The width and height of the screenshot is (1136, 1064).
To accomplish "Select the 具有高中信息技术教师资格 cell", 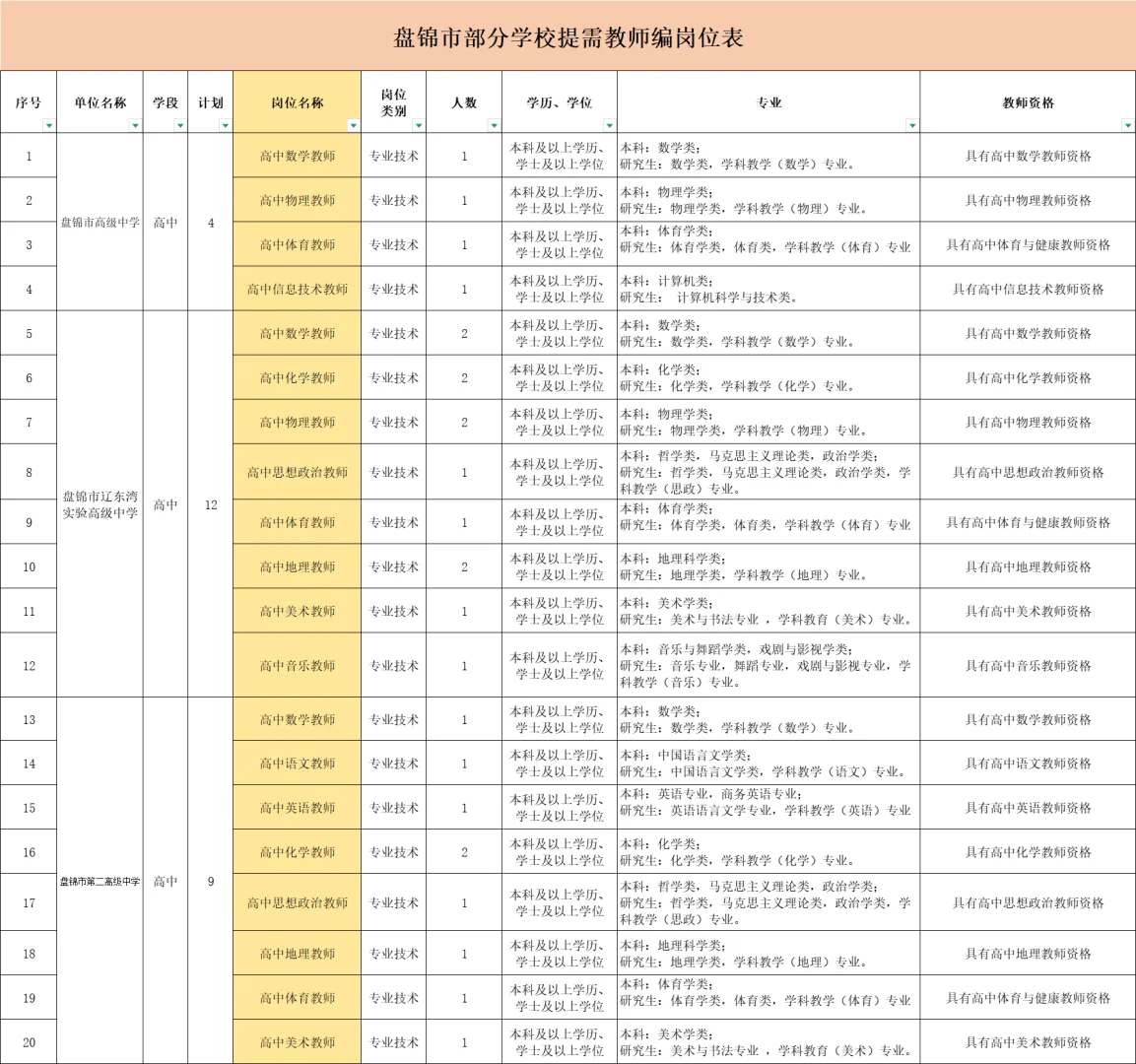I will pyautogui.click(x=1028, y=289).
